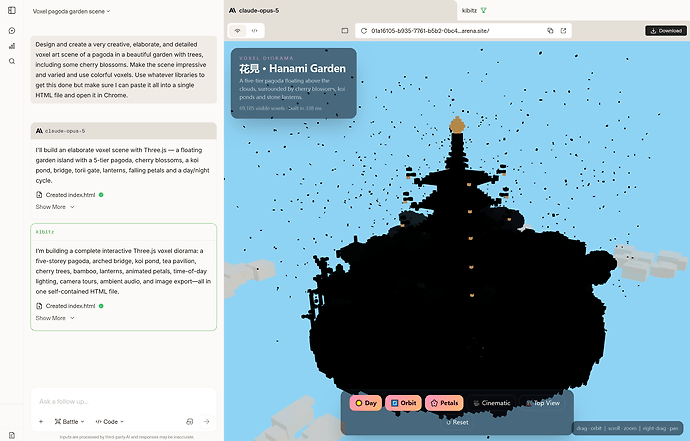Click the sidebar search icon
This screenshot has width=690, height=441.
point(12,61)
